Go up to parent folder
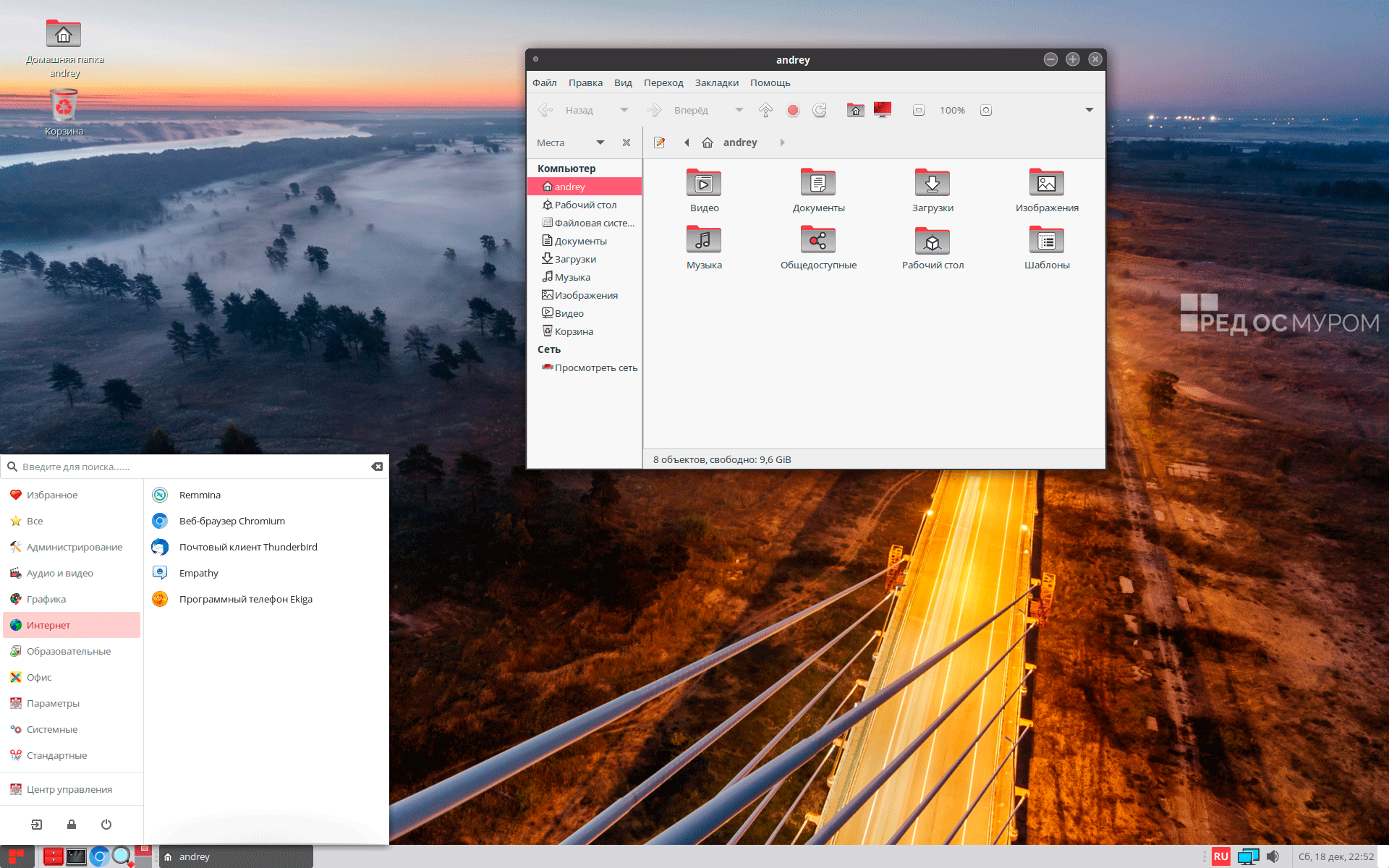 pyautogui.click(x=765, y=110)
